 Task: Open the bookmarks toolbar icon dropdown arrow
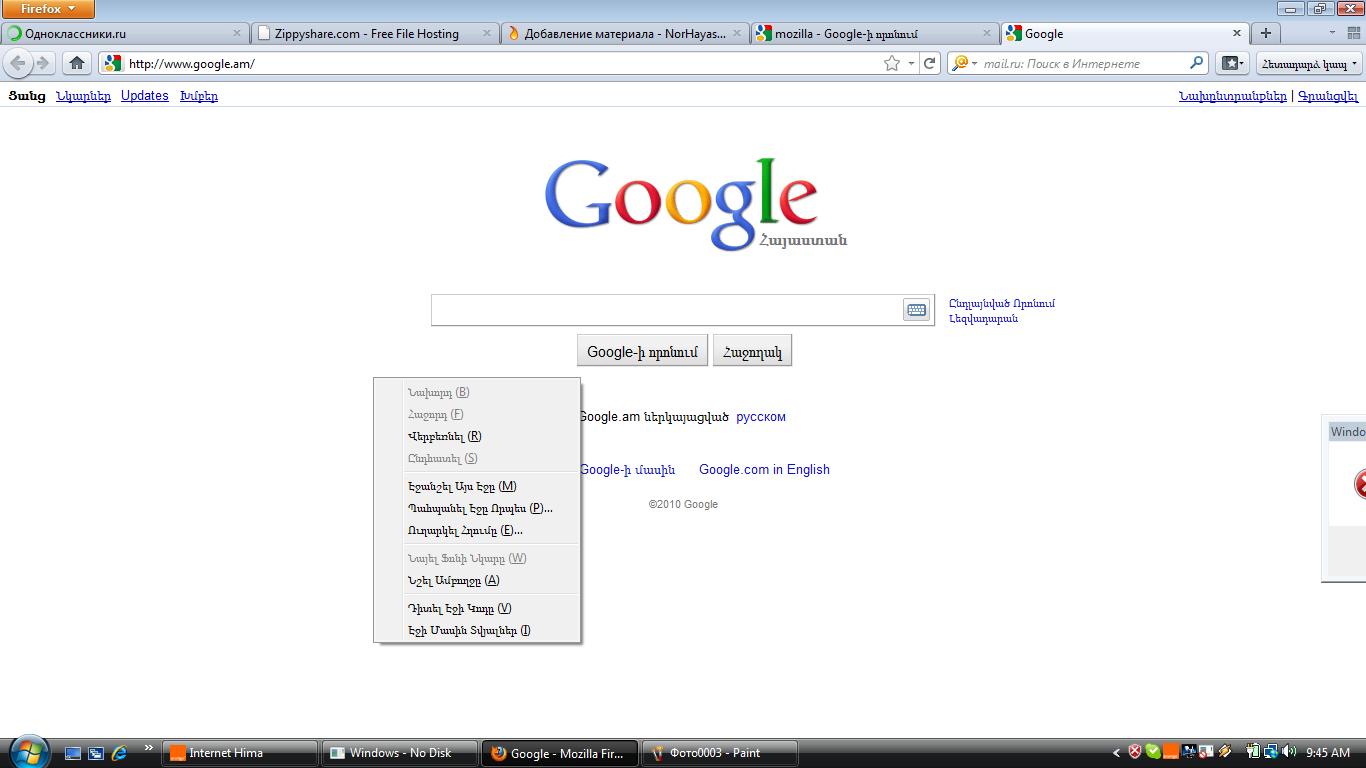[1243, 63]
